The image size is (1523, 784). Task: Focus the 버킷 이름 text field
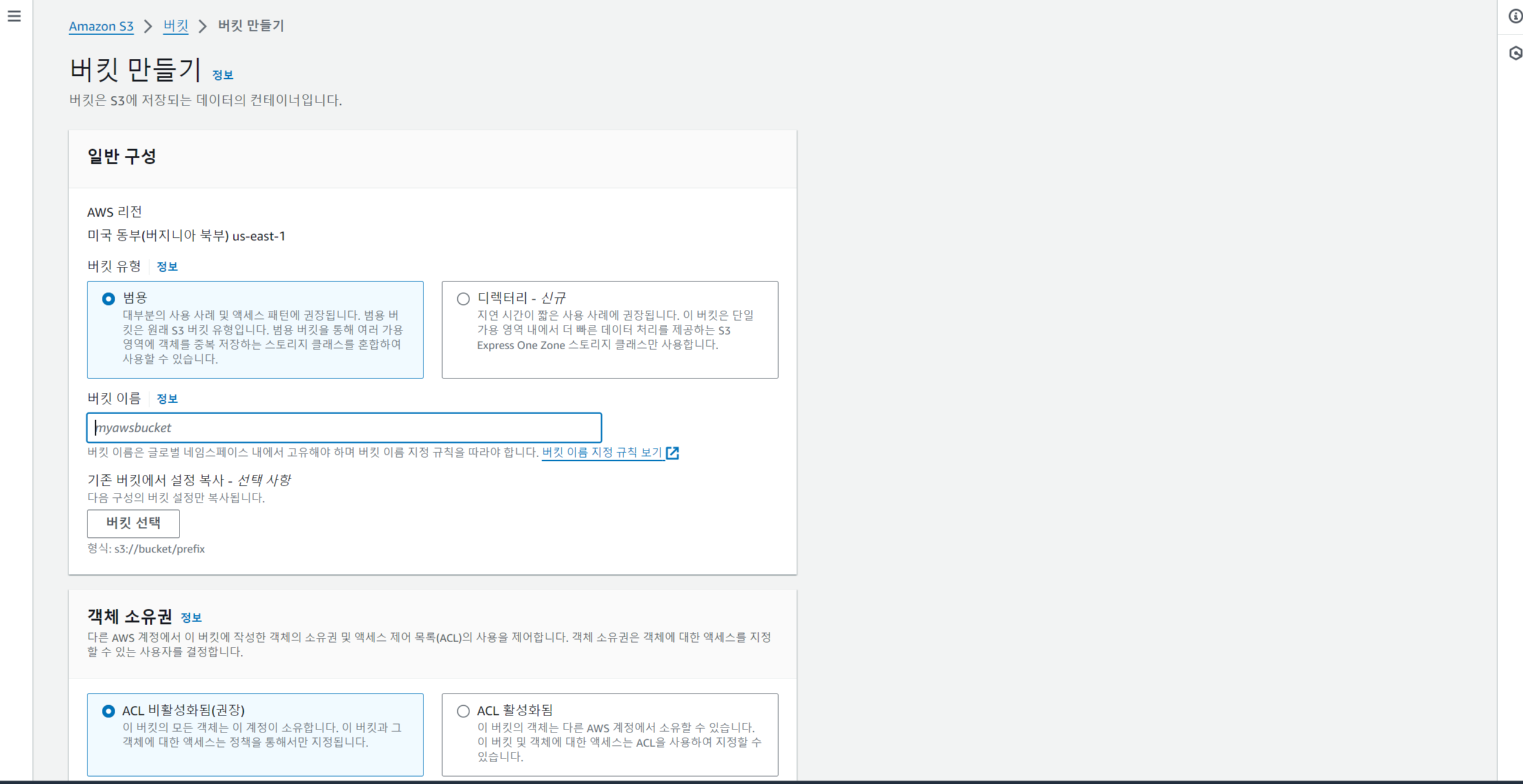tap(344, 427)
